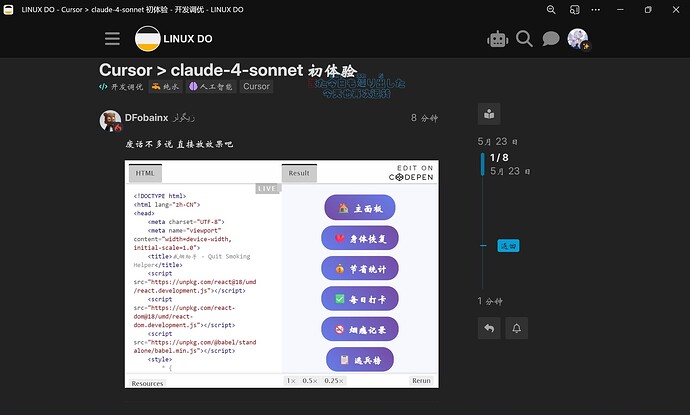The height and width of the screenshot is (415, 690).
Task: Click the top '5月 23日' timeline date
Action: [498, 142]
